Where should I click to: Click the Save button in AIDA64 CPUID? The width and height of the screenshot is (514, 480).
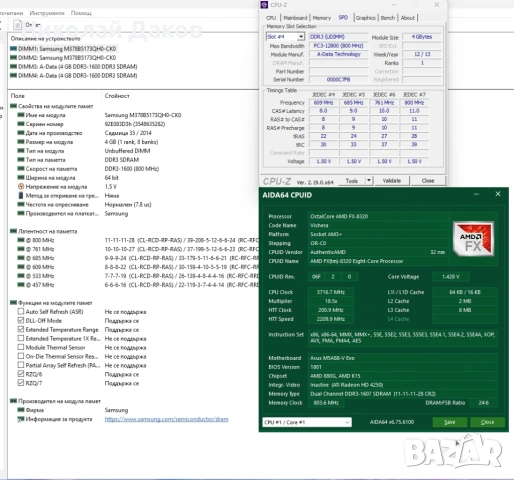[450, 422]
